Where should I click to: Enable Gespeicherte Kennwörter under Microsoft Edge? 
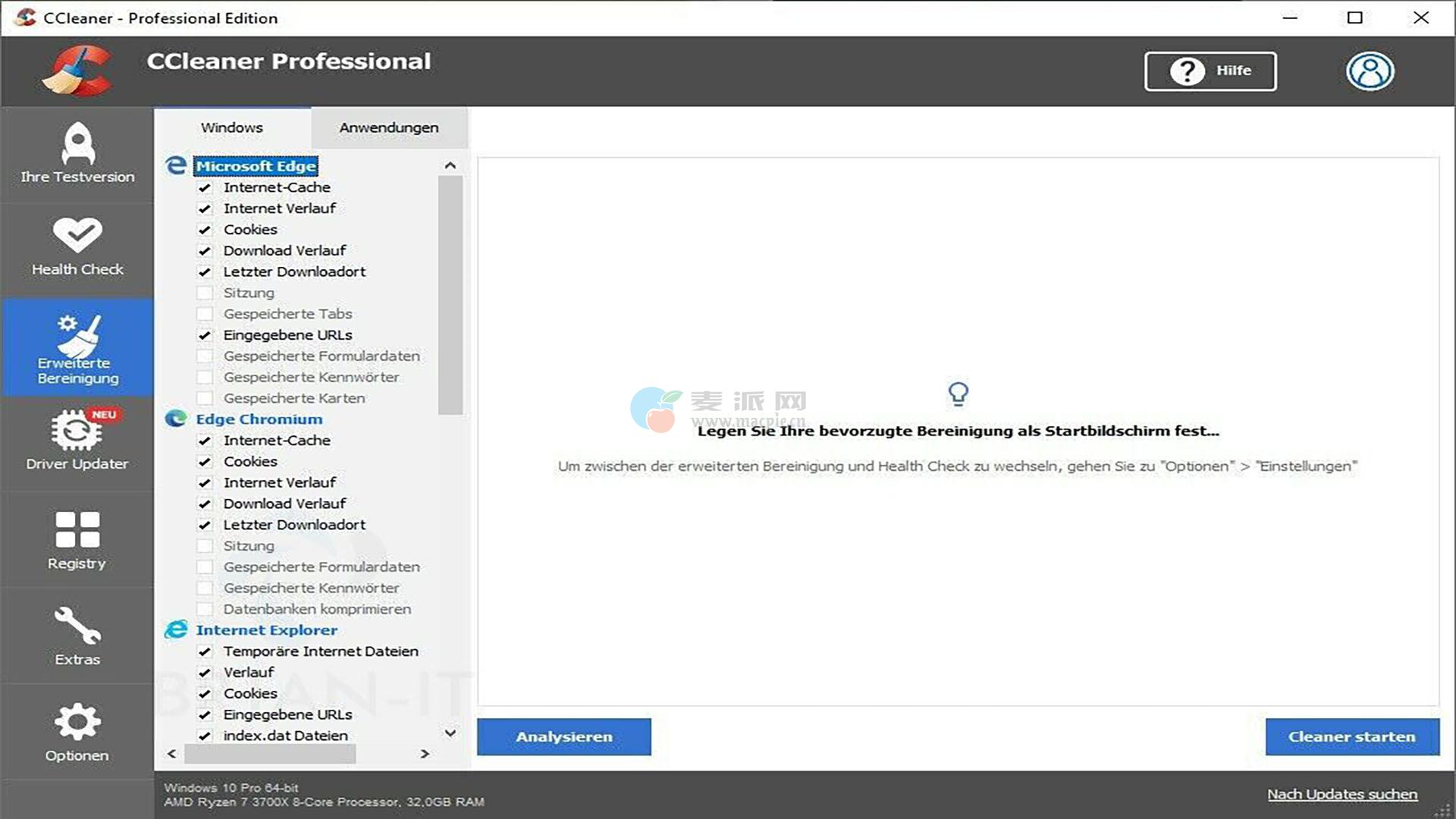[x=204, y=377]
